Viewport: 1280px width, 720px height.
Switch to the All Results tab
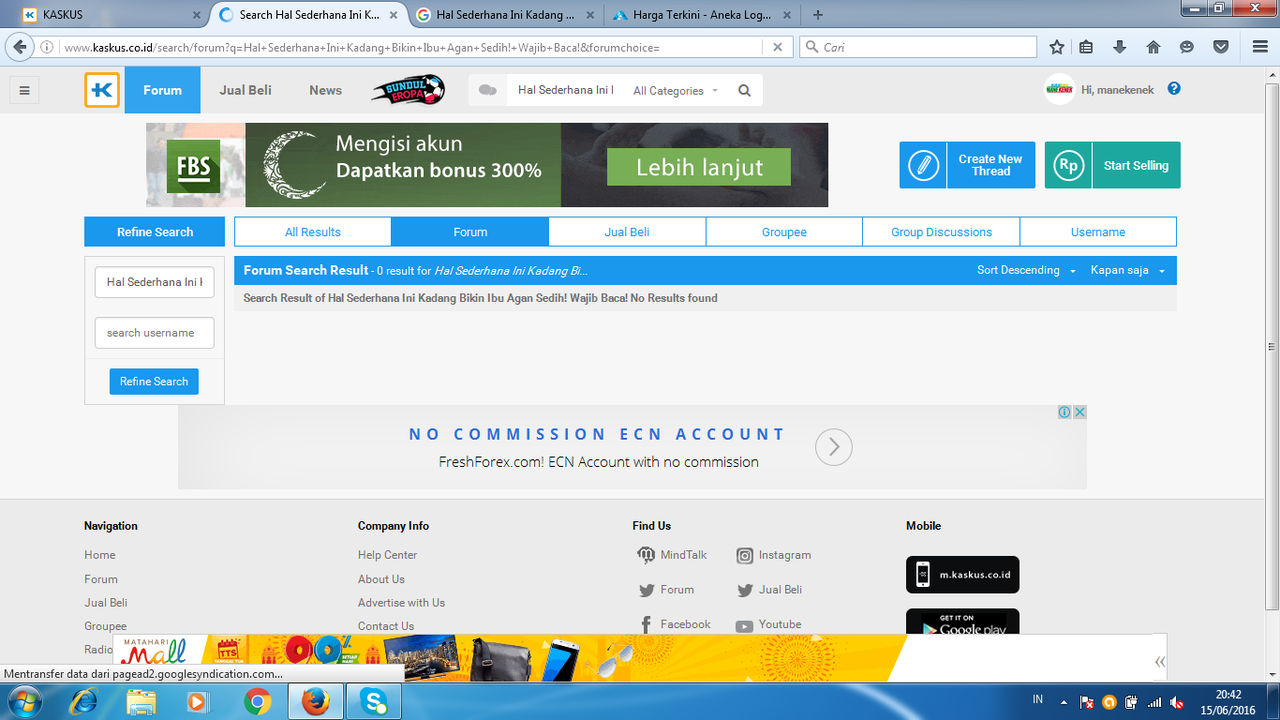click(313, 232)
